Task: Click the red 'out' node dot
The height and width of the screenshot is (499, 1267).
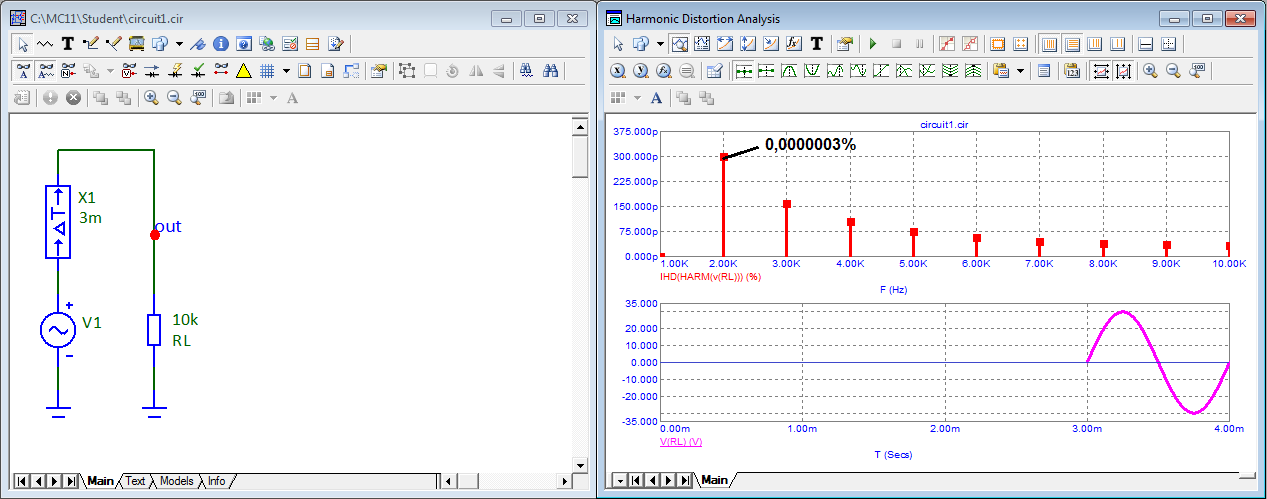Action: coord(154,235)
